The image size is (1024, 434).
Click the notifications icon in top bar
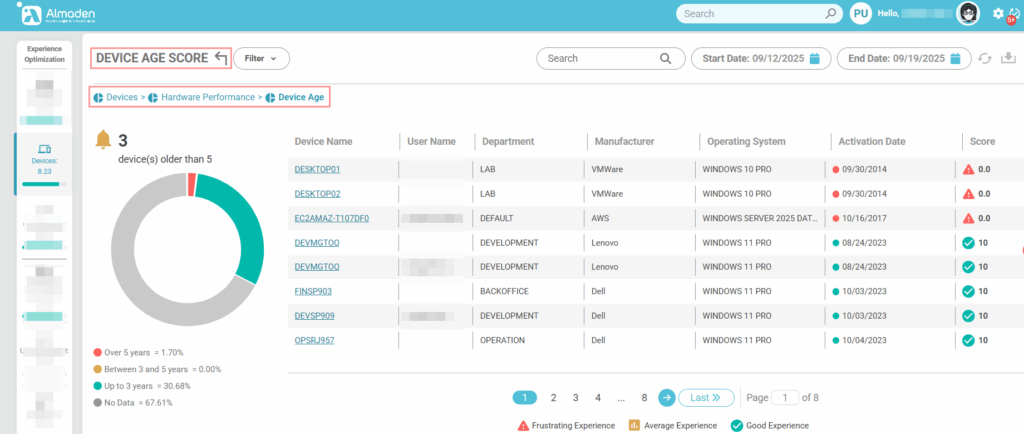(x=1013, y=14)
